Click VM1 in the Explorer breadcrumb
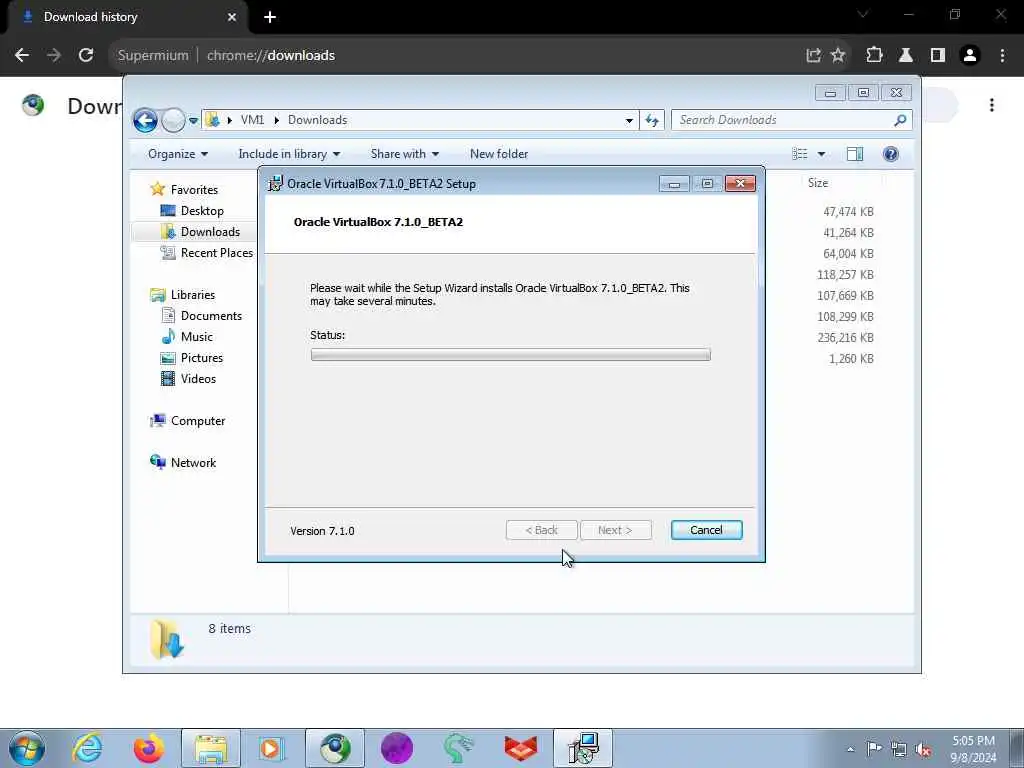1024x768 pixels. pos(252,120)
